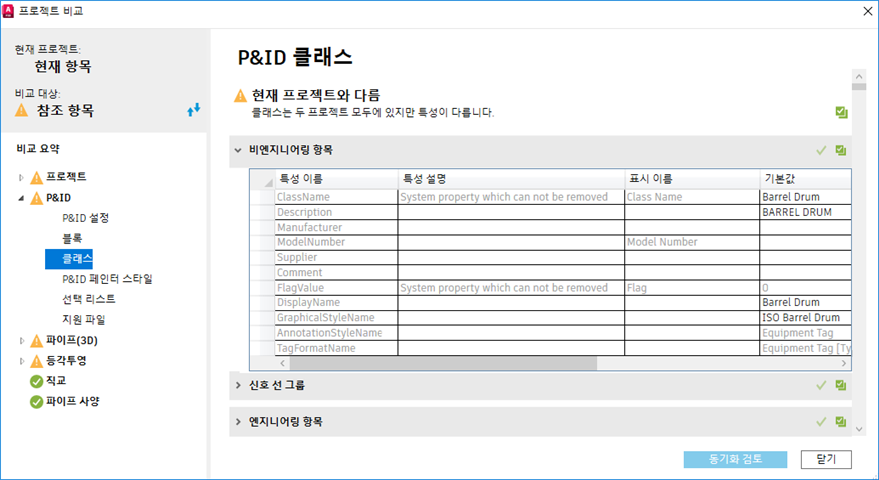Expand the 등각투영 tree node arrow
Screen dimensions: 879x480
(x=21, y=361)
